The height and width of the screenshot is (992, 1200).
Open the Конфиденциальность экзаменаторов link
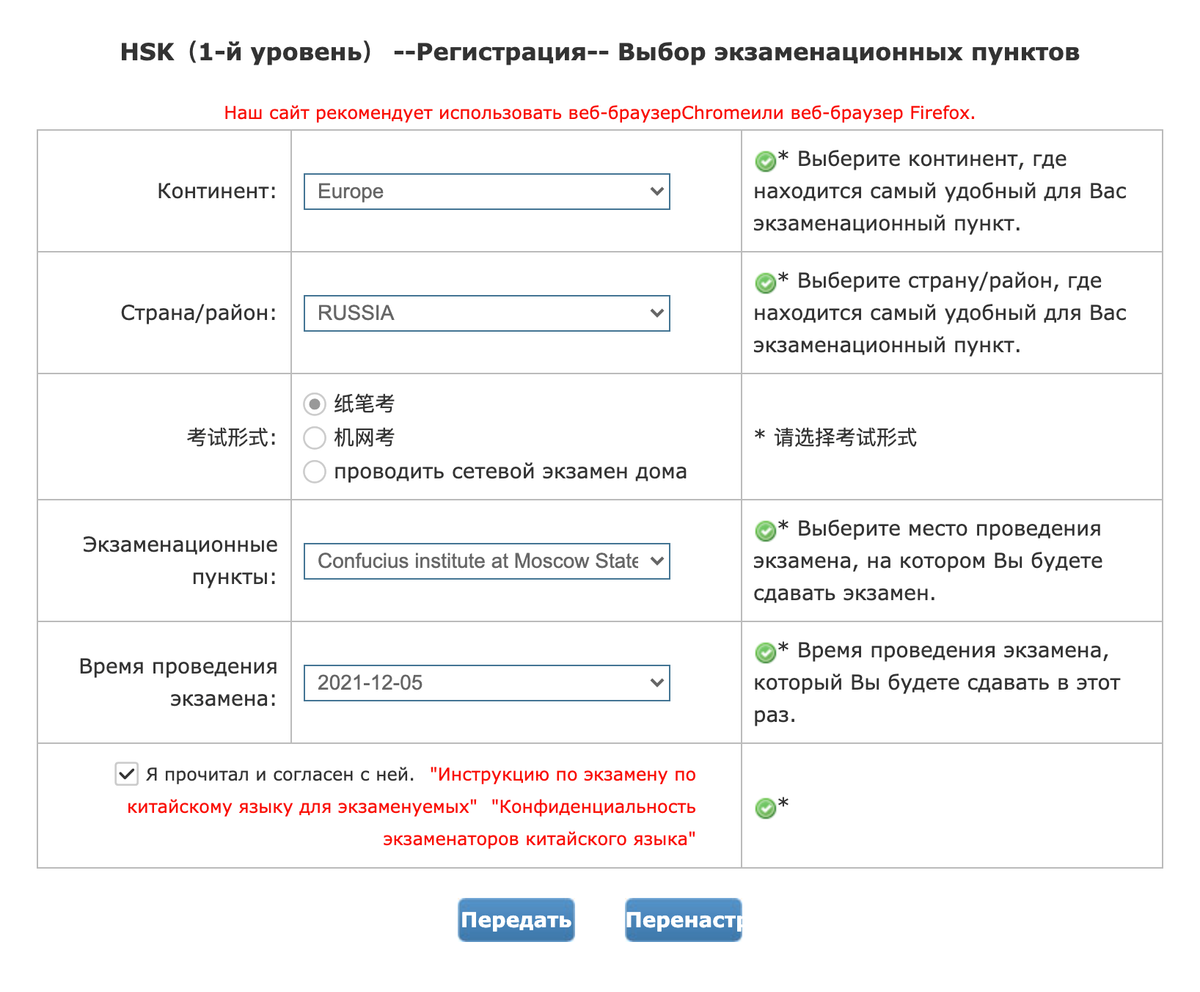540,822
